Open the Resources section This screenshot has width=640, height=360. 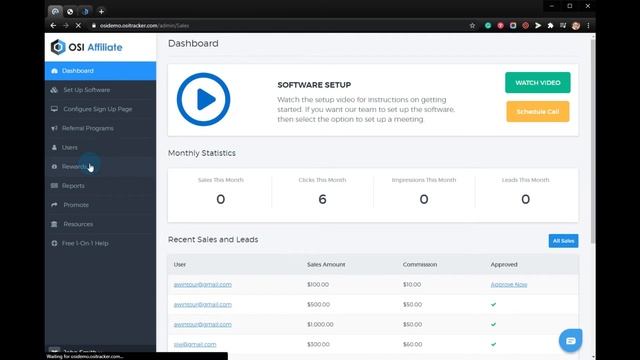pyautogui.click(x=100, y=224)
